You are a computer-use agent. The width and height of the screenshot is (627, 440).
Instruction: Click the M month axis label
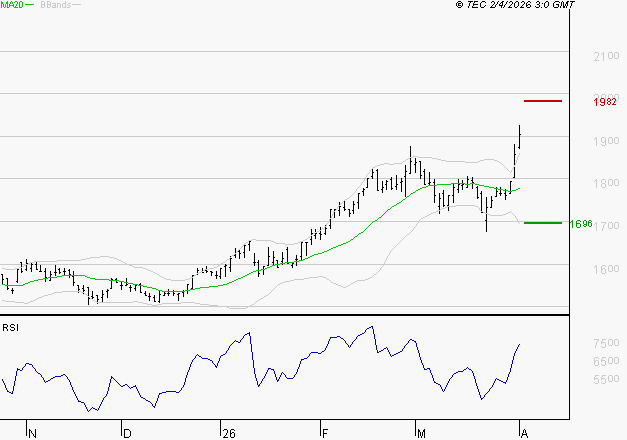click(x=421, y=434)
